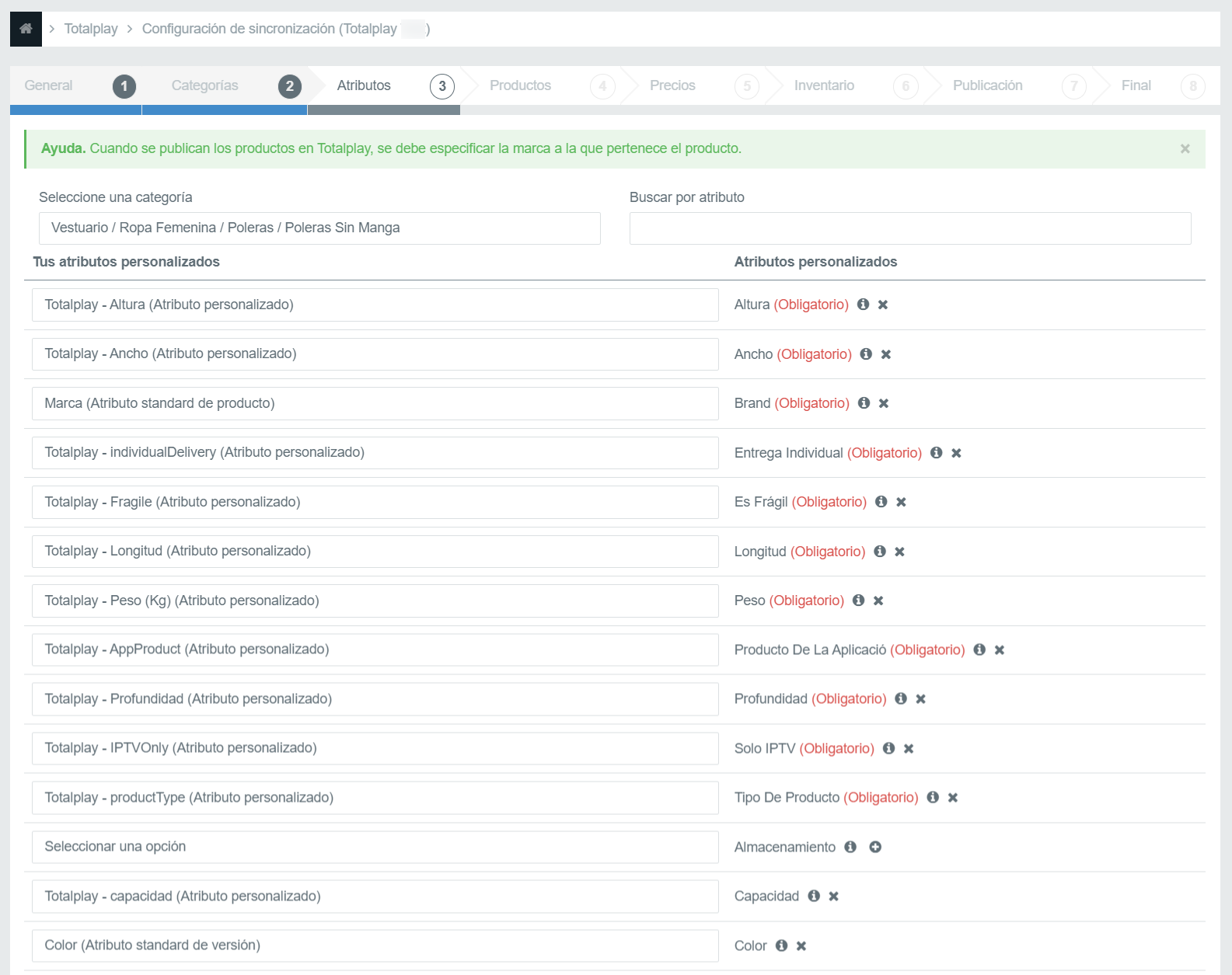Viewport: 1232px width, 975px height.
Task: Open the home icon in breadcrumb
Action: click(26, 29)
